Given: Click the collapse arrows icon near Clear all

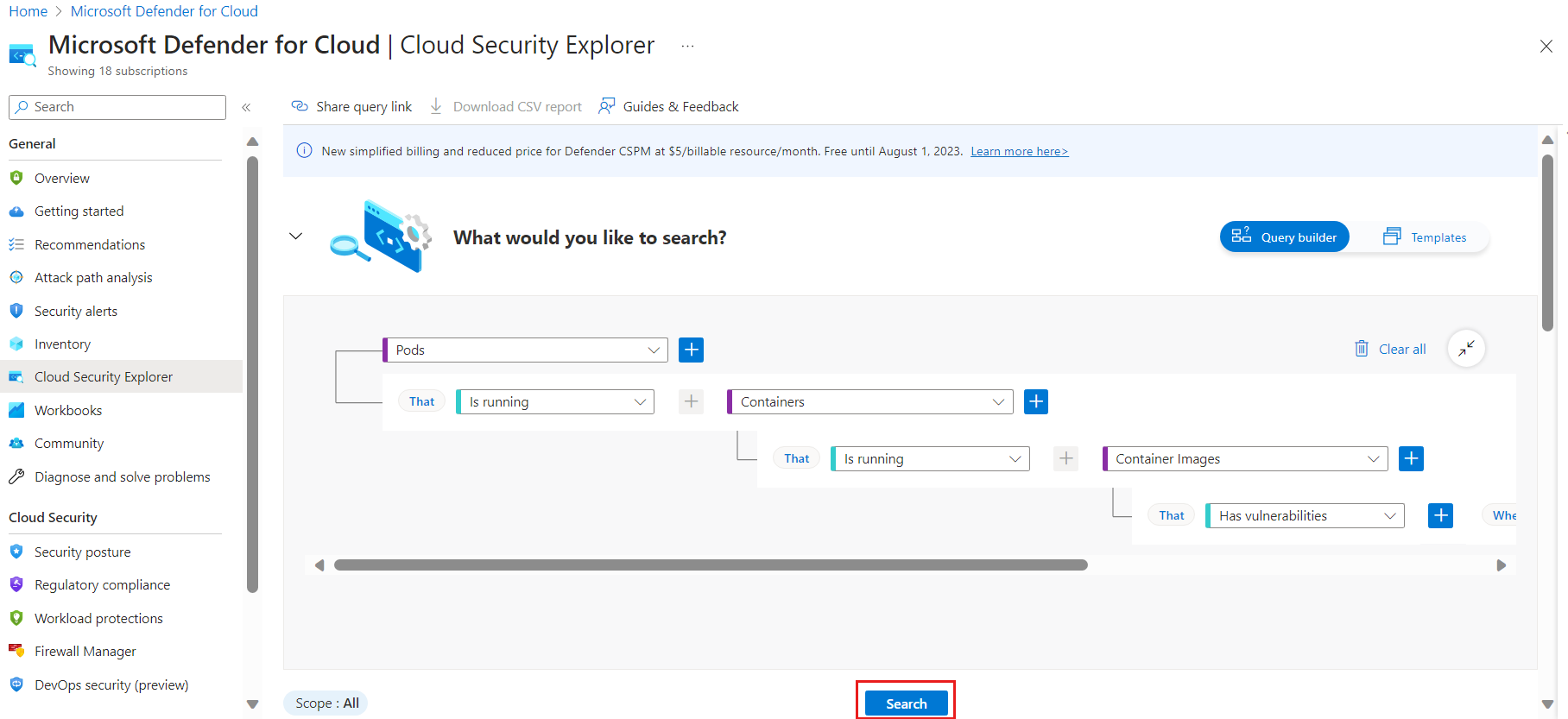Looking at the screenshot, I should (x=1466, y=349).
